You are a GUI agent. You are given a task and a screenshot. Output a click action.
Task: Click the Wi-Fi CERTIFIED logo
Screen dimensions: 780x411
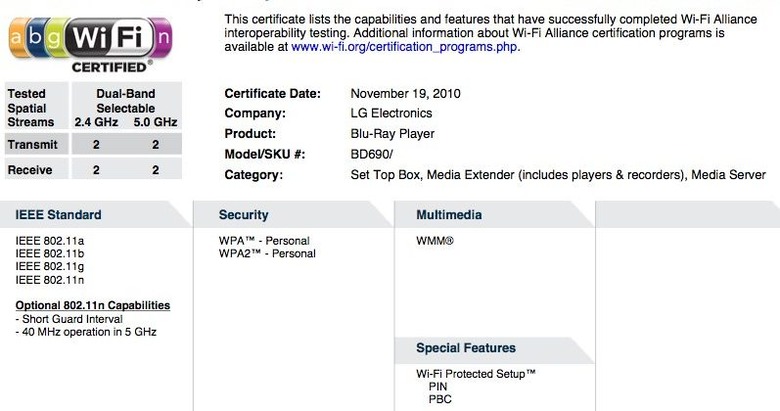pyautogui.click(x=91, y=45)
